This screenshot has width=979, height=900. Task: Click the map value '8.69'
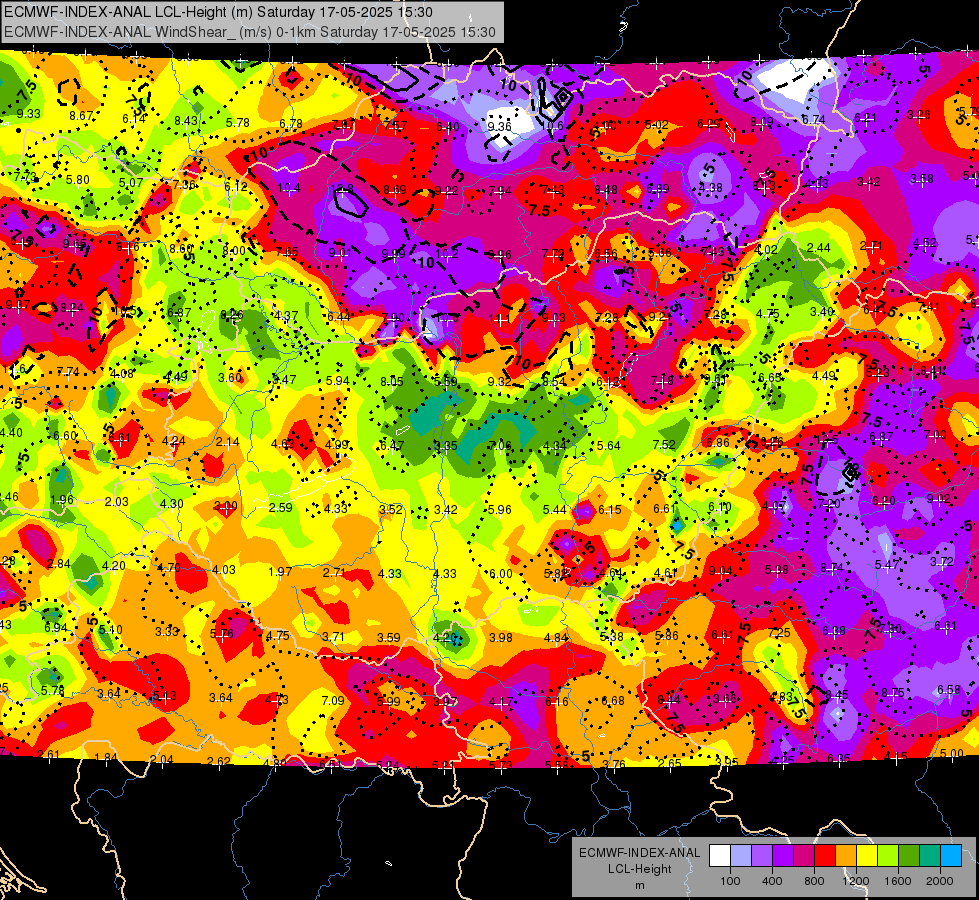(395, 189)
